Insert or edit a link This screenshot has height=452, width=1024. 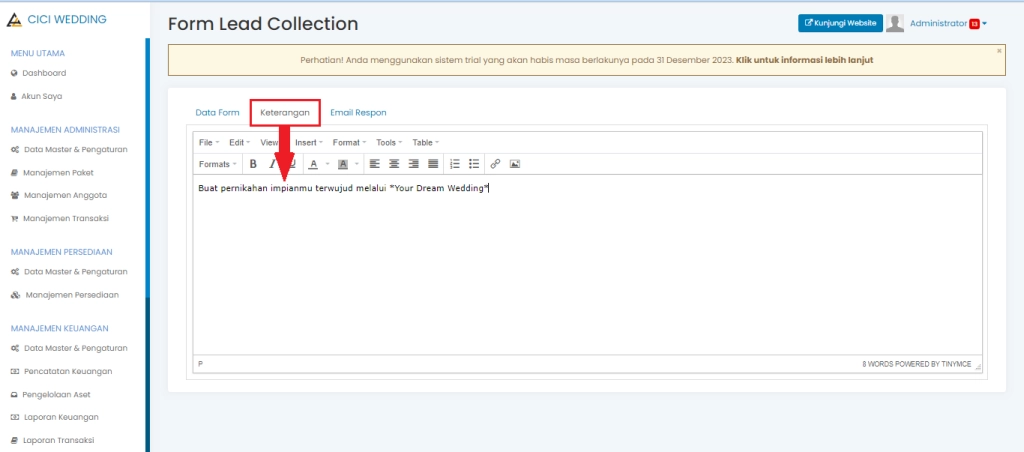pyautogui.click(x=496, y=164)
